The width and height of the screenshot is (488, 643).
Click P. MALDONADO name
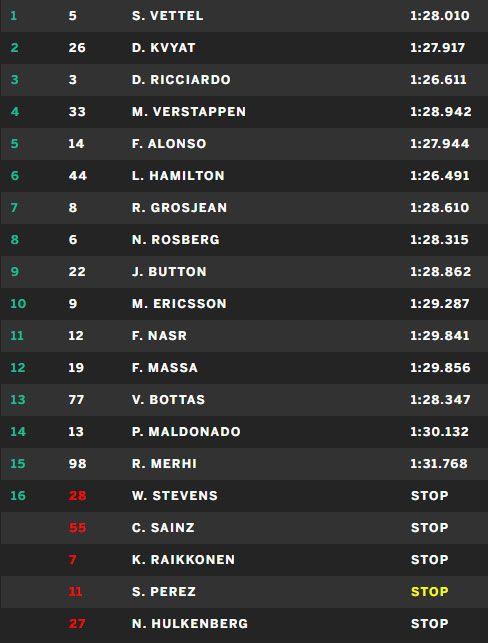click(x=186, y=432)
